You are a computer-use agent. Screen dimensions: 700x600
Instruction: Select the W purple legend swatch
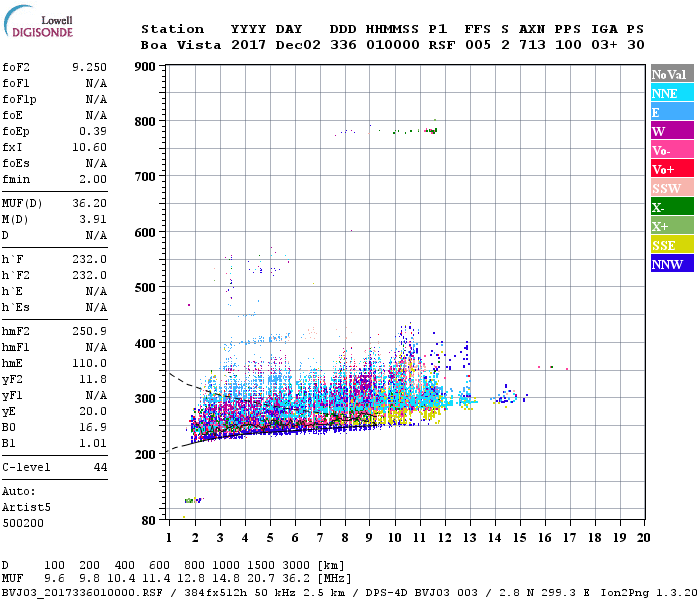(x=671, y=131)
